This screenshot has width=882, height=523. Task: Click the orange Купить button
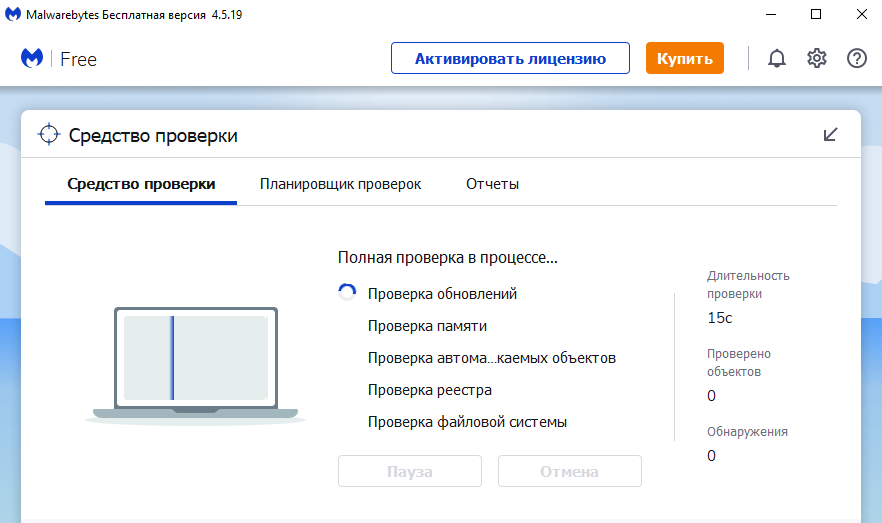click(x=685, y=58)
